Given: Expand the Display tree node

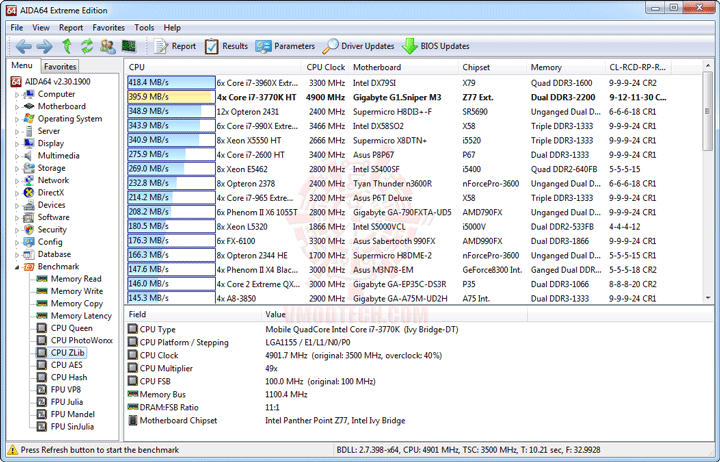Looking at the screenshot, I should [x=17, y=144].
